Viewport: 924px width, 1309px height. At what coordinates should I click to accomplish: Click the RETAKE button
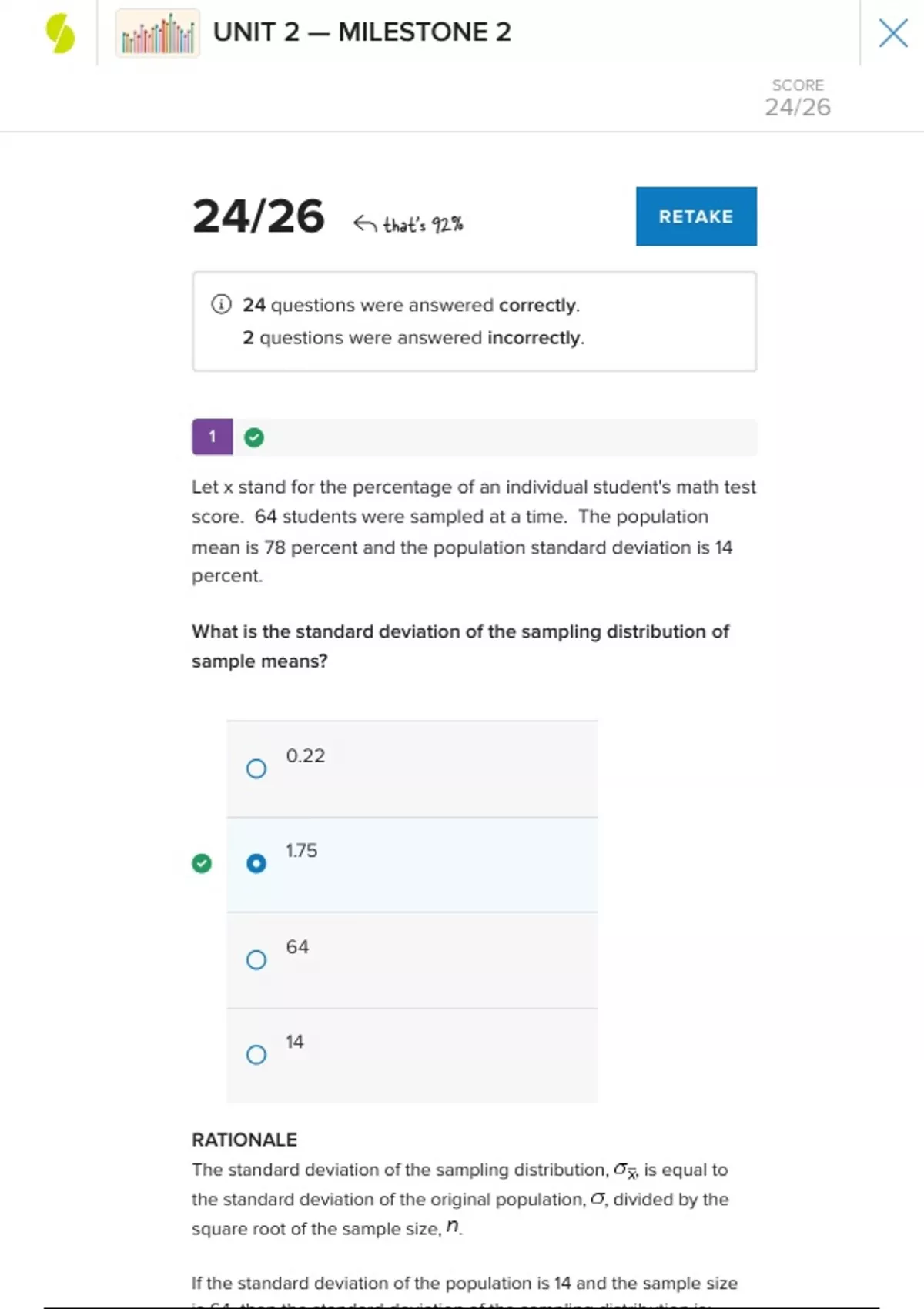point(696,216)
